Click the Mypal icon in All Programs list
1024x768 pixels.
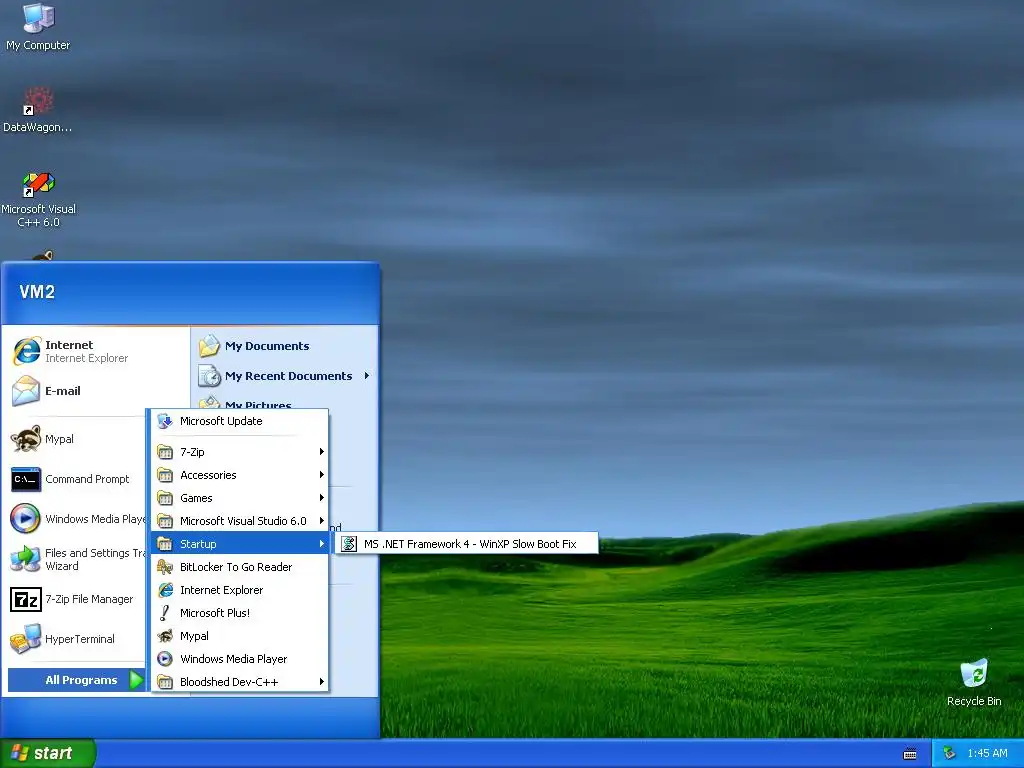(x=165, y=636)
